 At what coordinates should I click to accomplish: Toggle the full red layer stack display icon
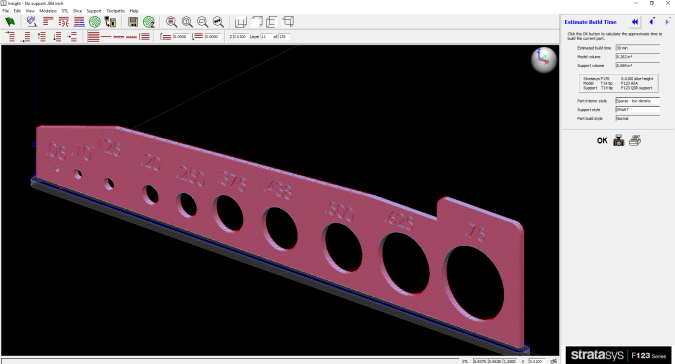pos(93,37)
